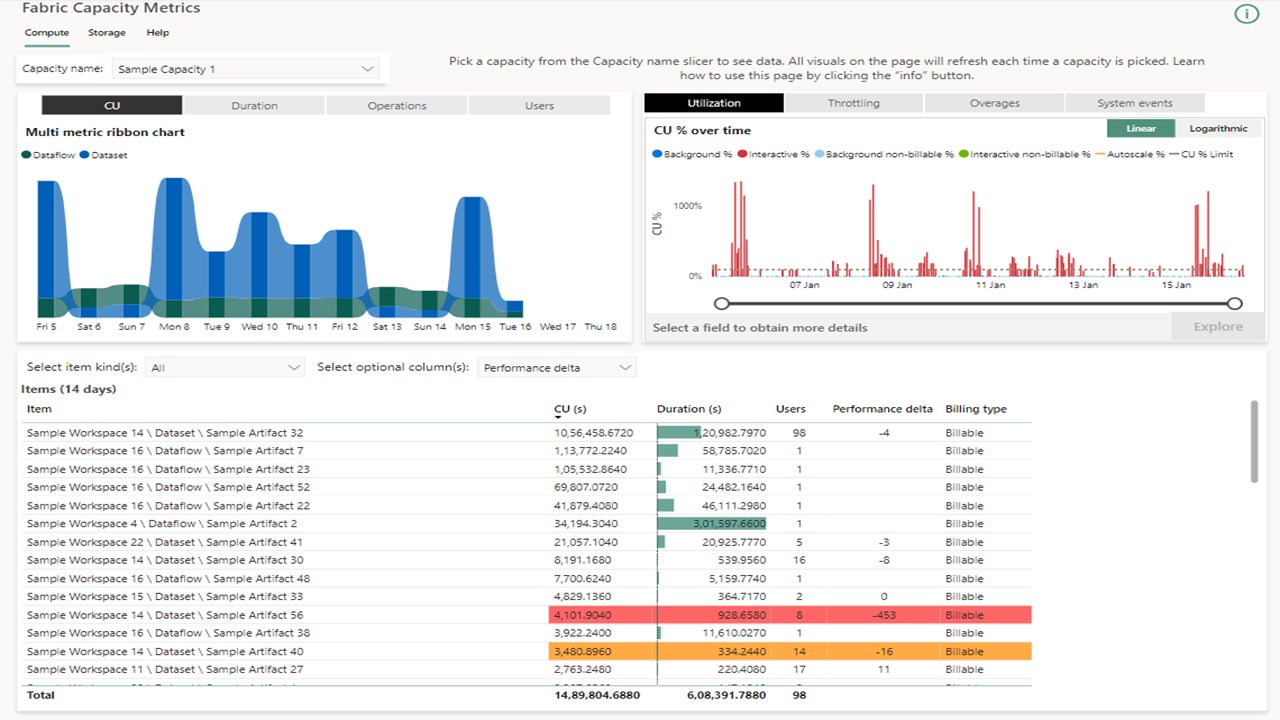Switch to the Storage page tab

click(107, 33)
